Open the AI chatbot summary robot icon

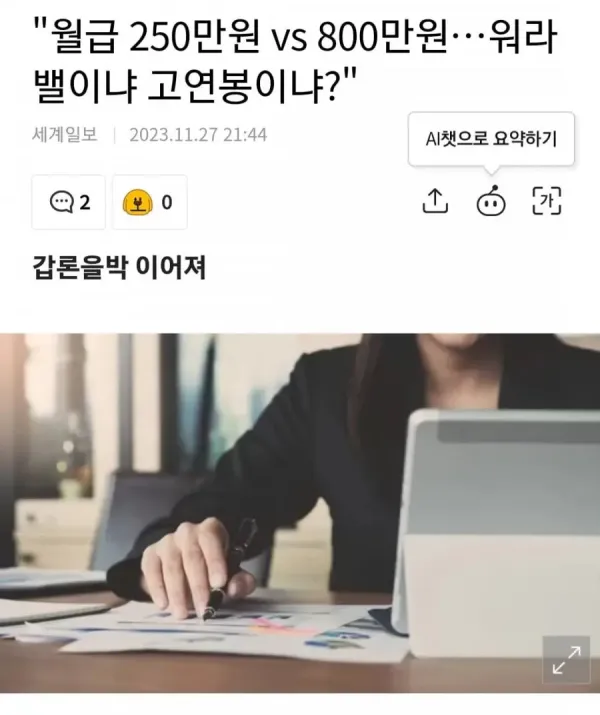pyautogui.click(x=491, y=201)
